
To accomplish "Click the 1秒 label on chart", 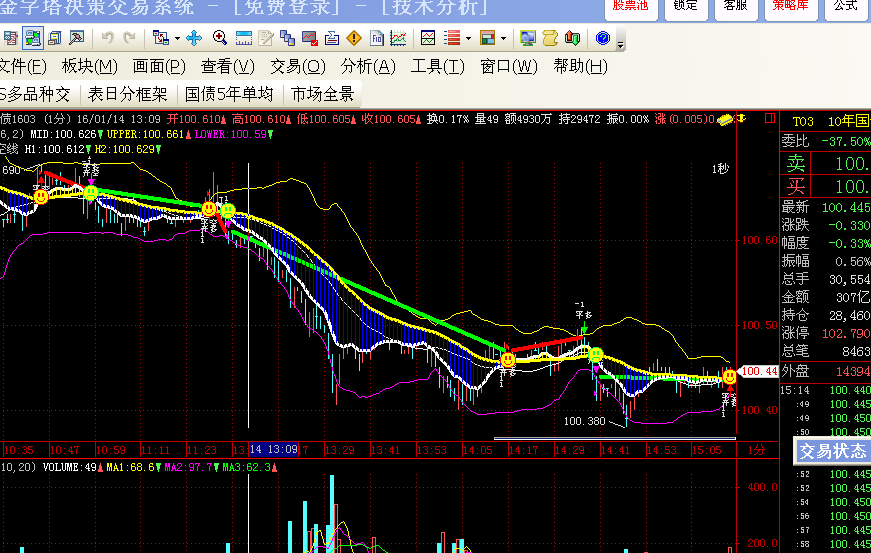I will tap(720, 169).
